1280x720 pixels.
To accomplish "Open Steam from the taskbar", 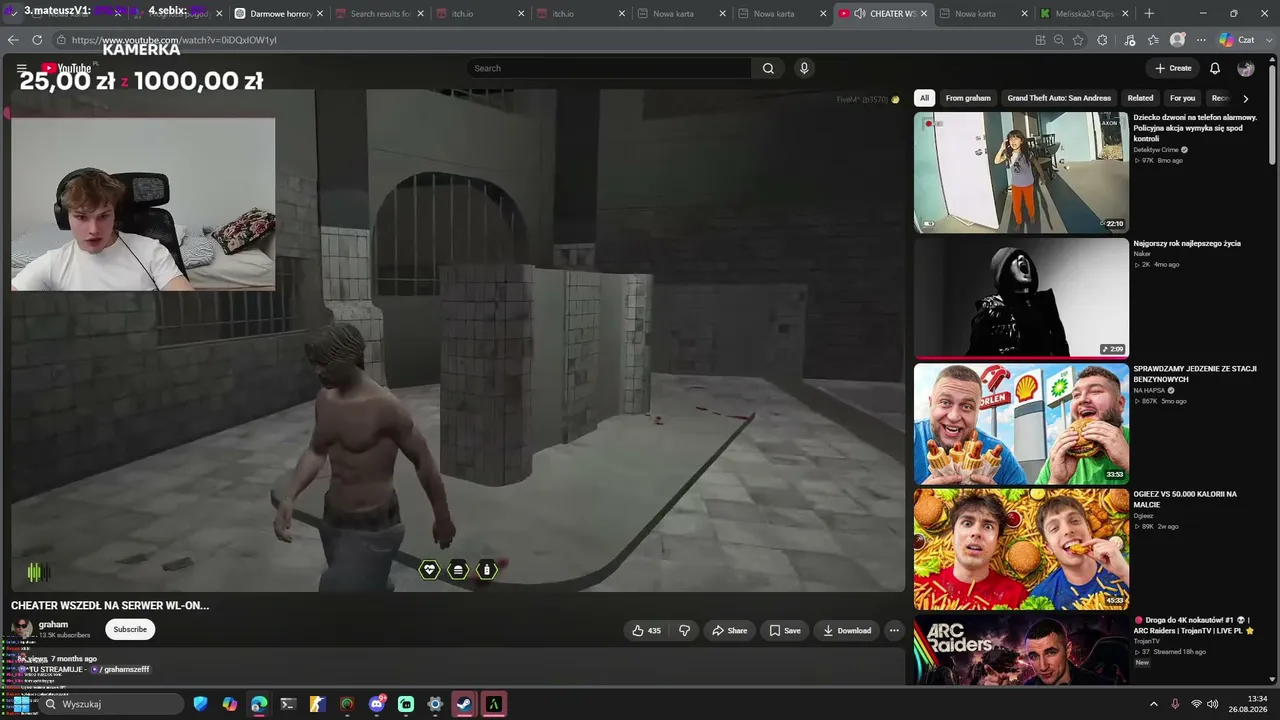I will (x=464, y=704).
